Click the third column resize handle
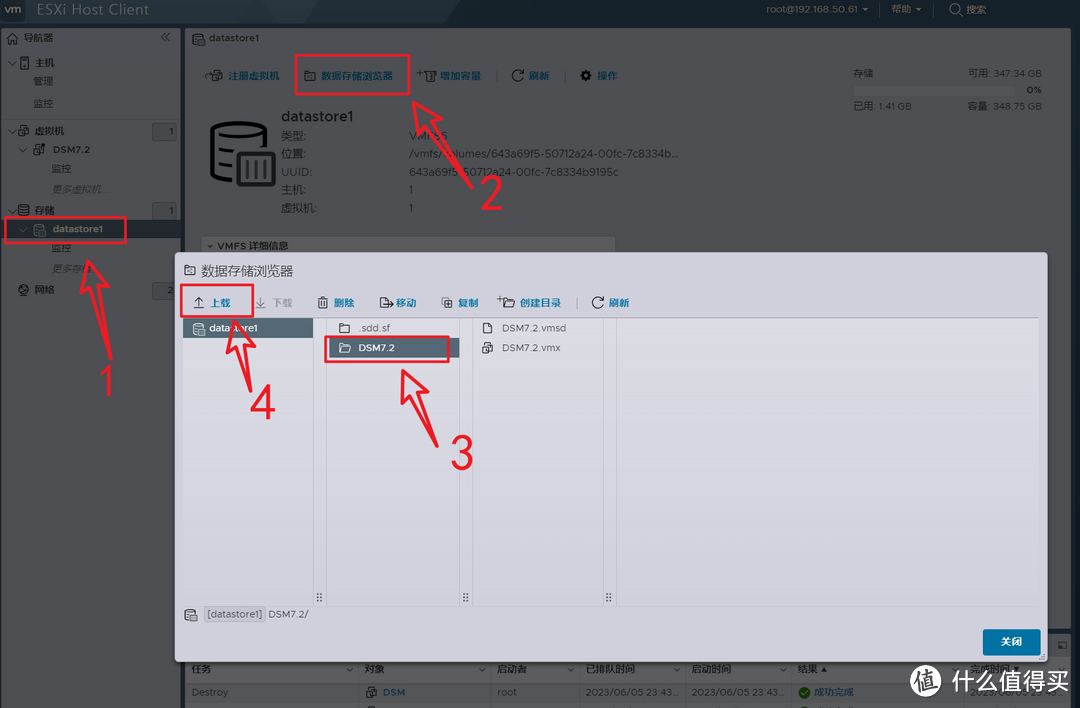This screenshot has height=708, width=1080. [608, 598]
